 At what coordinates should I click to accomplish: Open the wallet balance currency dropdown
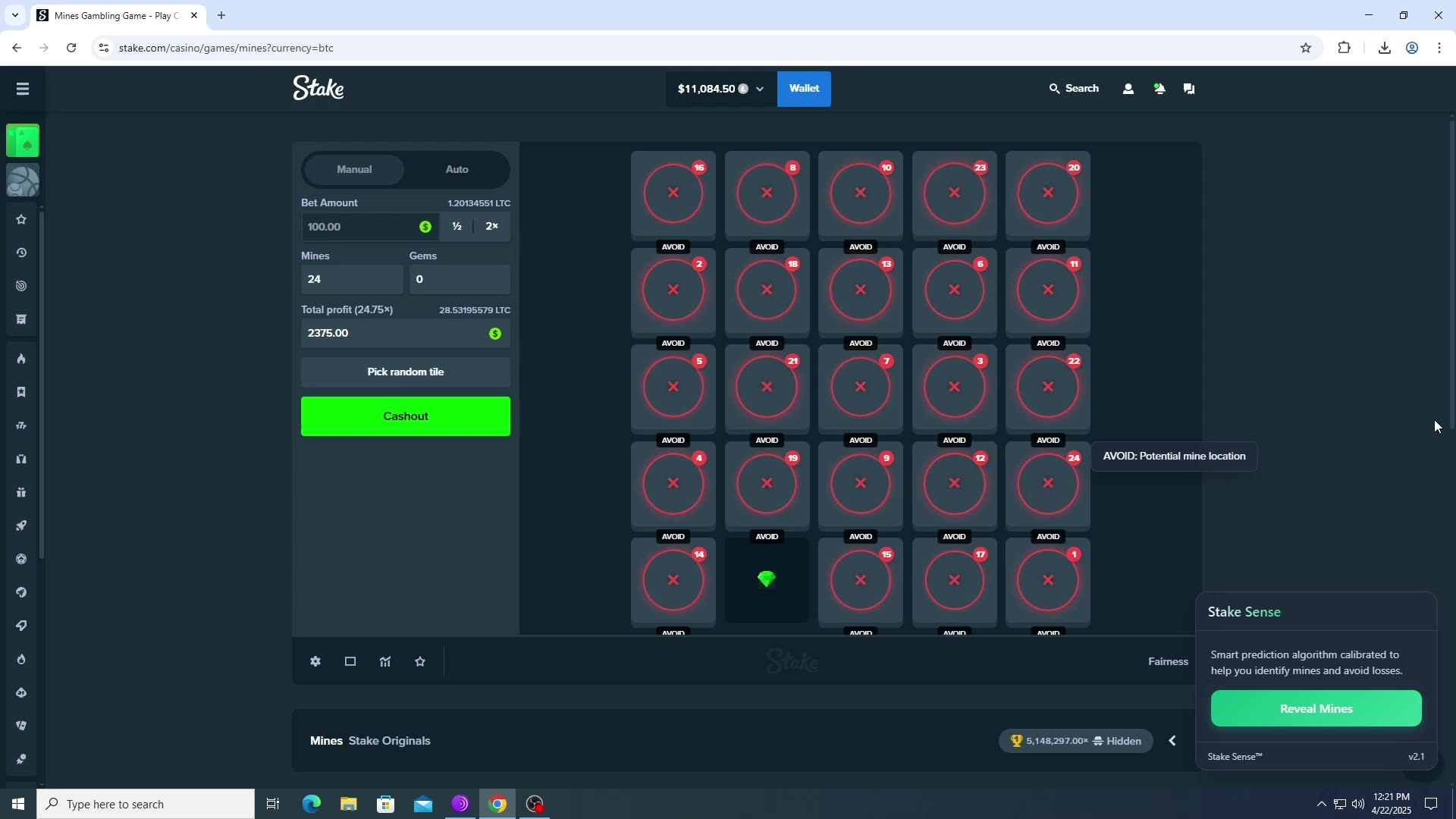tap(761, 89)
